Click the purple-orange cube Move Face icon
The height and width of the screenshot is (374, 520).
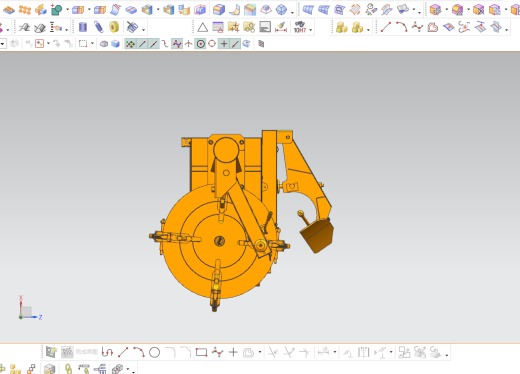[x=435, y=10]
